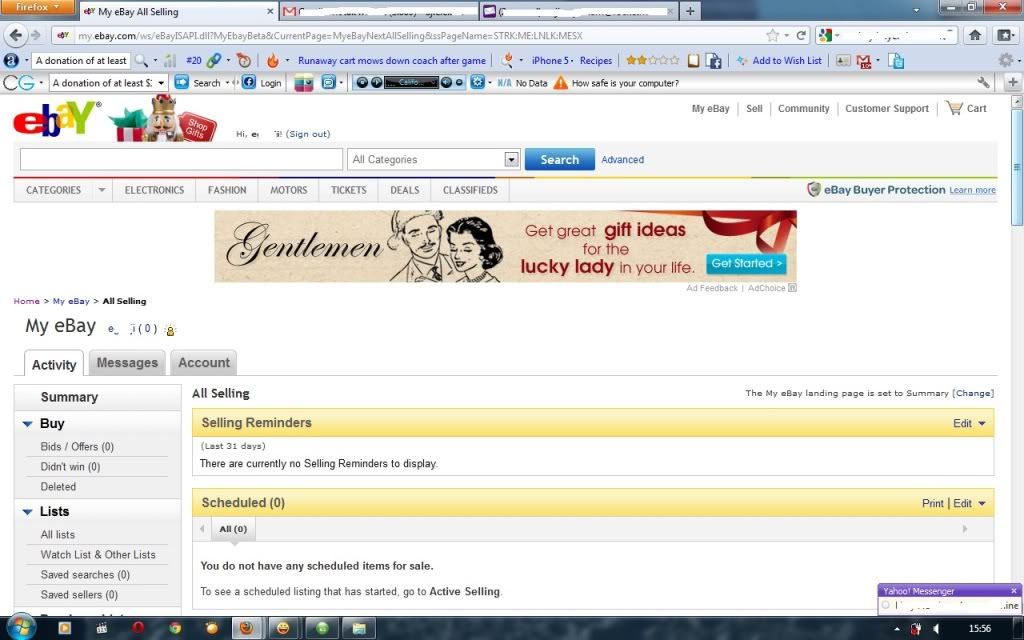
Task: Click the blue arrow Search icon in toolbar
Action: pos(182,83)
